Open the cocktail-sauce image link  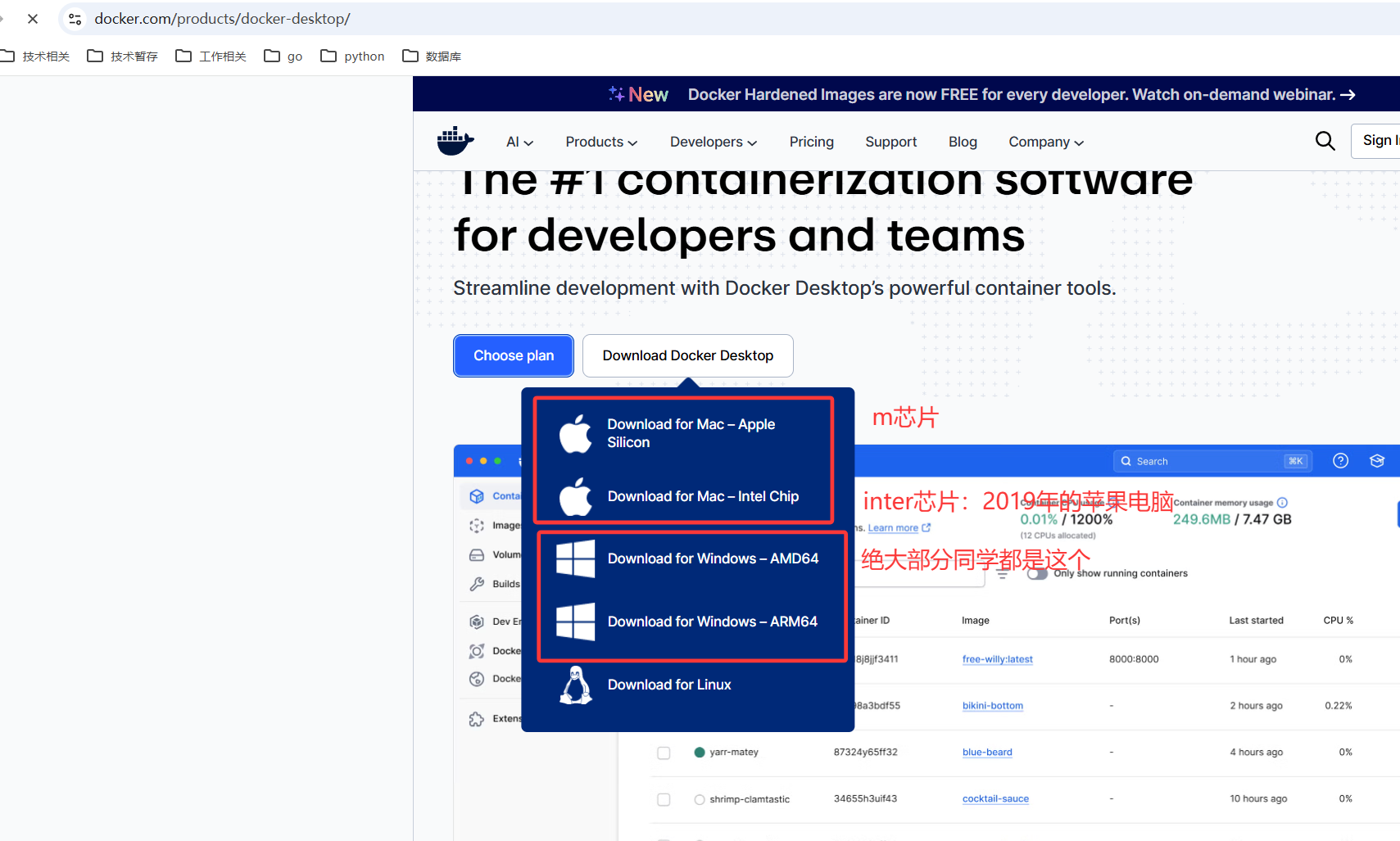pyautogui.click(x=995, y=799)
